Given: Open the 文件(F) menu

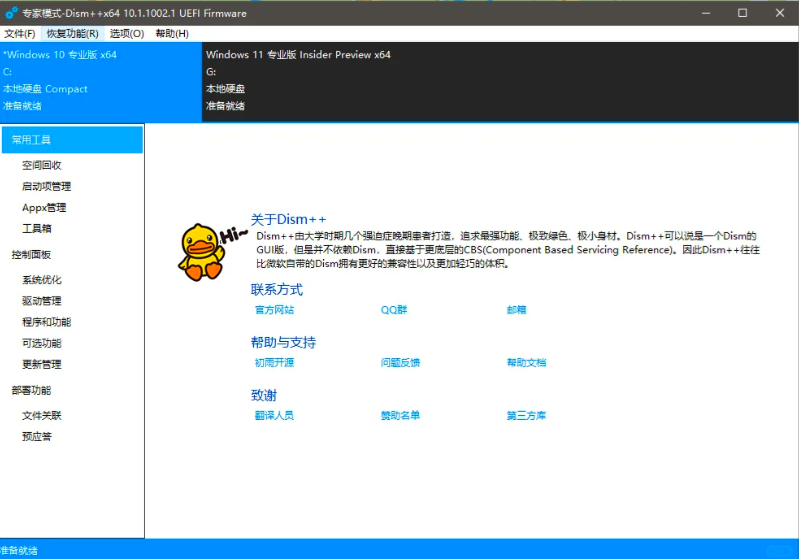Looking at the screenshot, I should [x=20, y=34].
